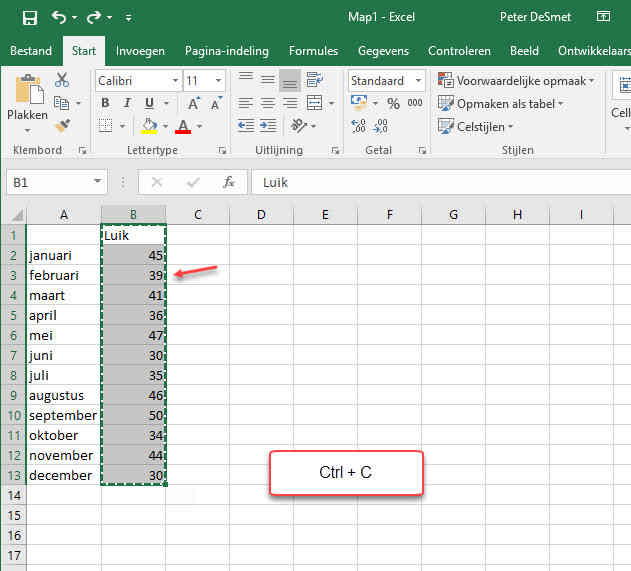631x571 pixels.
Task: Apply accounting currency format
Action: (359, 103)
